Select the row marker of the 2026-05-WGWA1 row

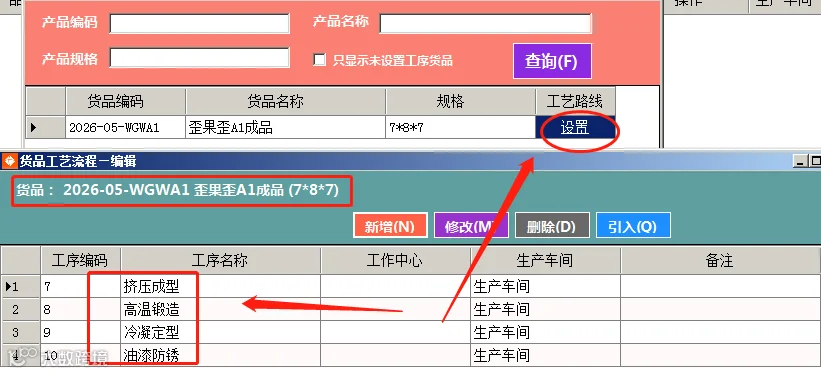(x=46, y=127)
